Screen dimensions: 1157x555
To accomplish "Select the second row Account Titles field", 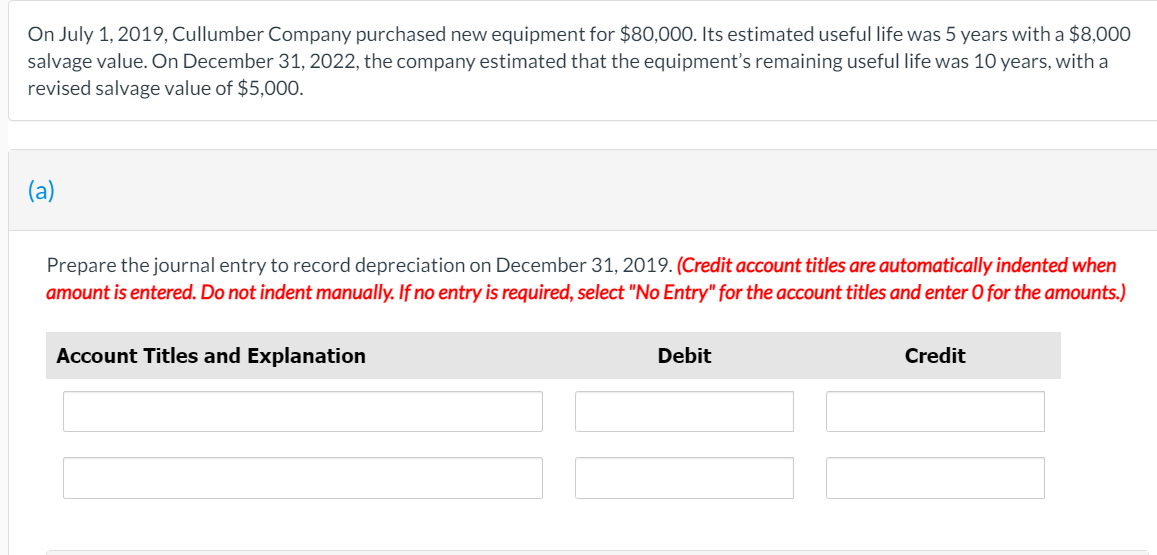I will 303,478.
